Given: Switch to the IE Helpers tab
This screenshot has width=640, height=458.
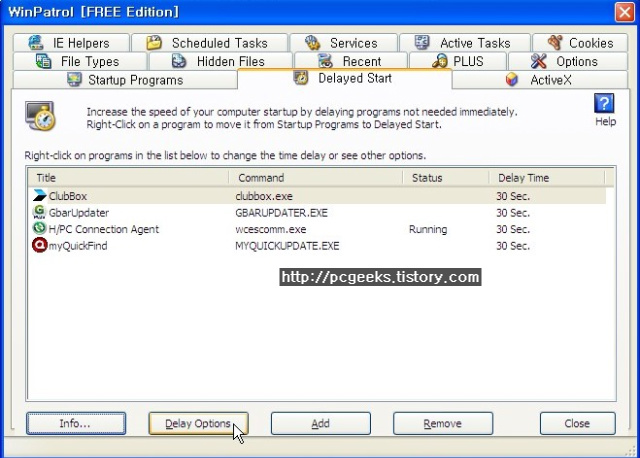Looking at the screenshot, I should [x=71, y=42].
